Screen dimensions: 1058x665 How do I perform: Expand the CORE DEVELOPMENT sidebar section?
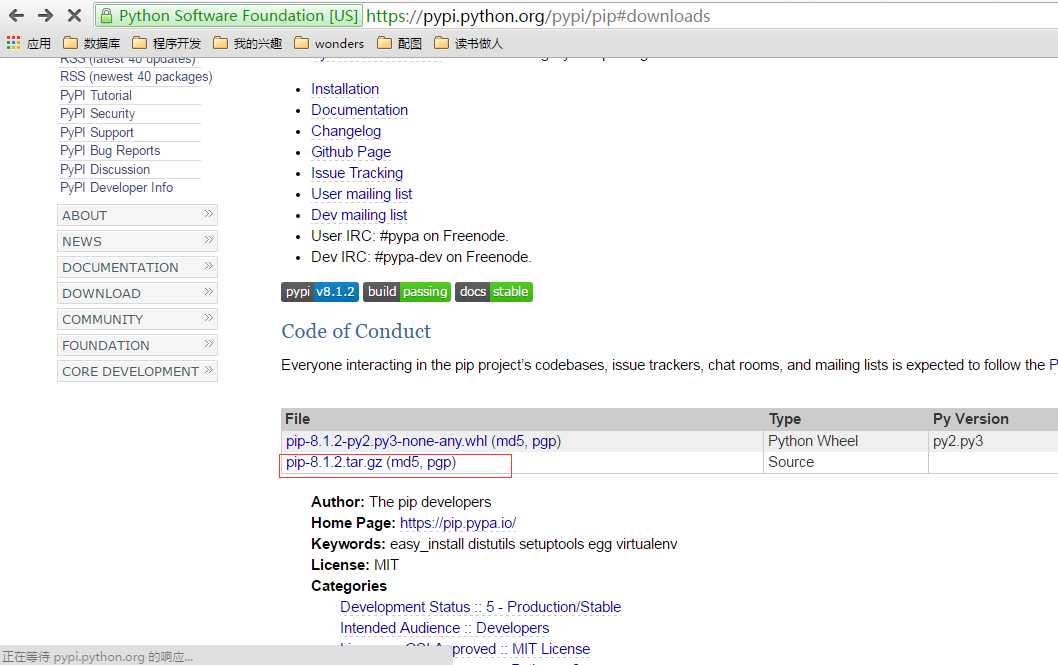tap(138, 371)
